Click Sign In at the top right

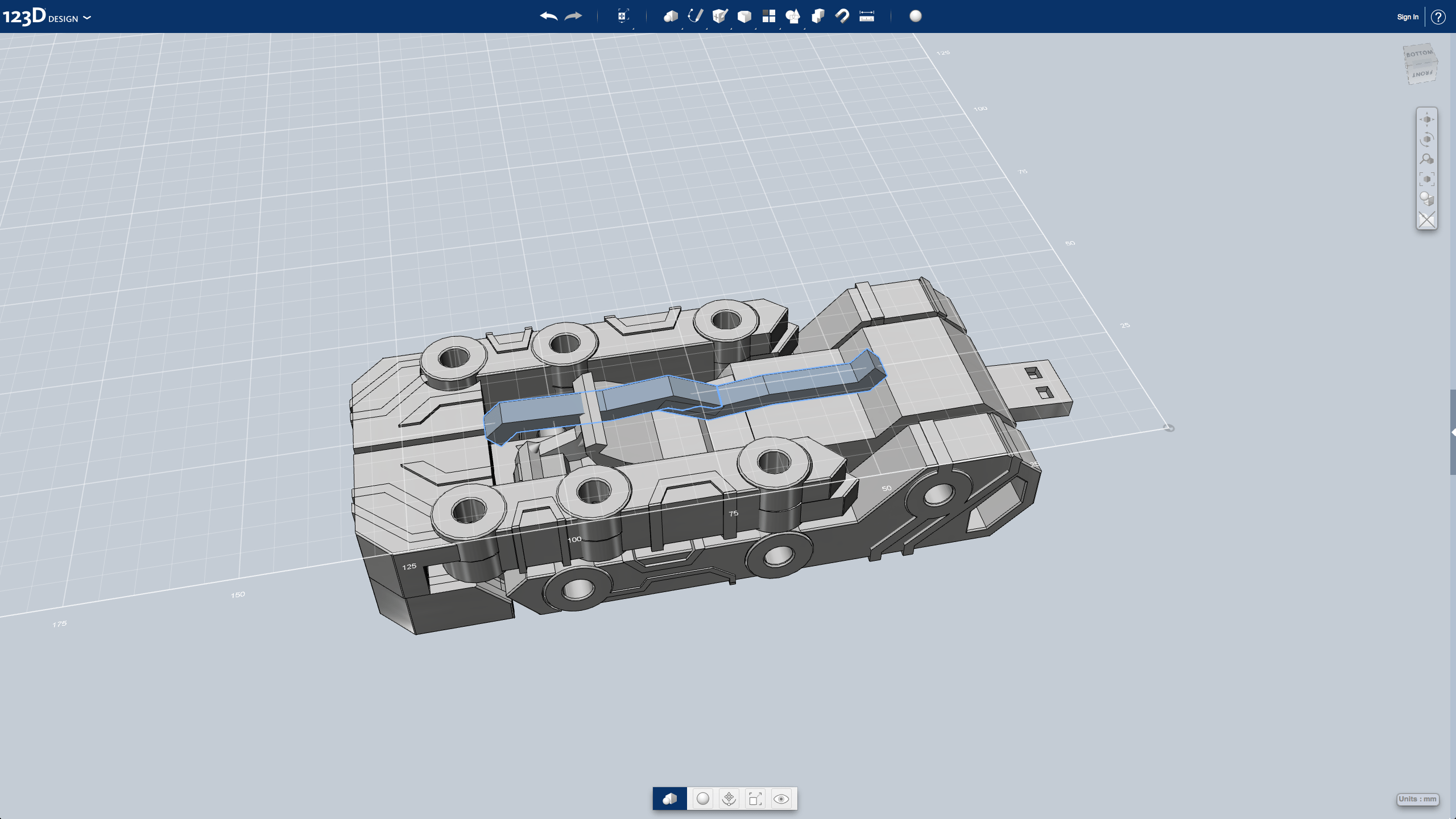pyautogui.click(x=1407, y=17)
